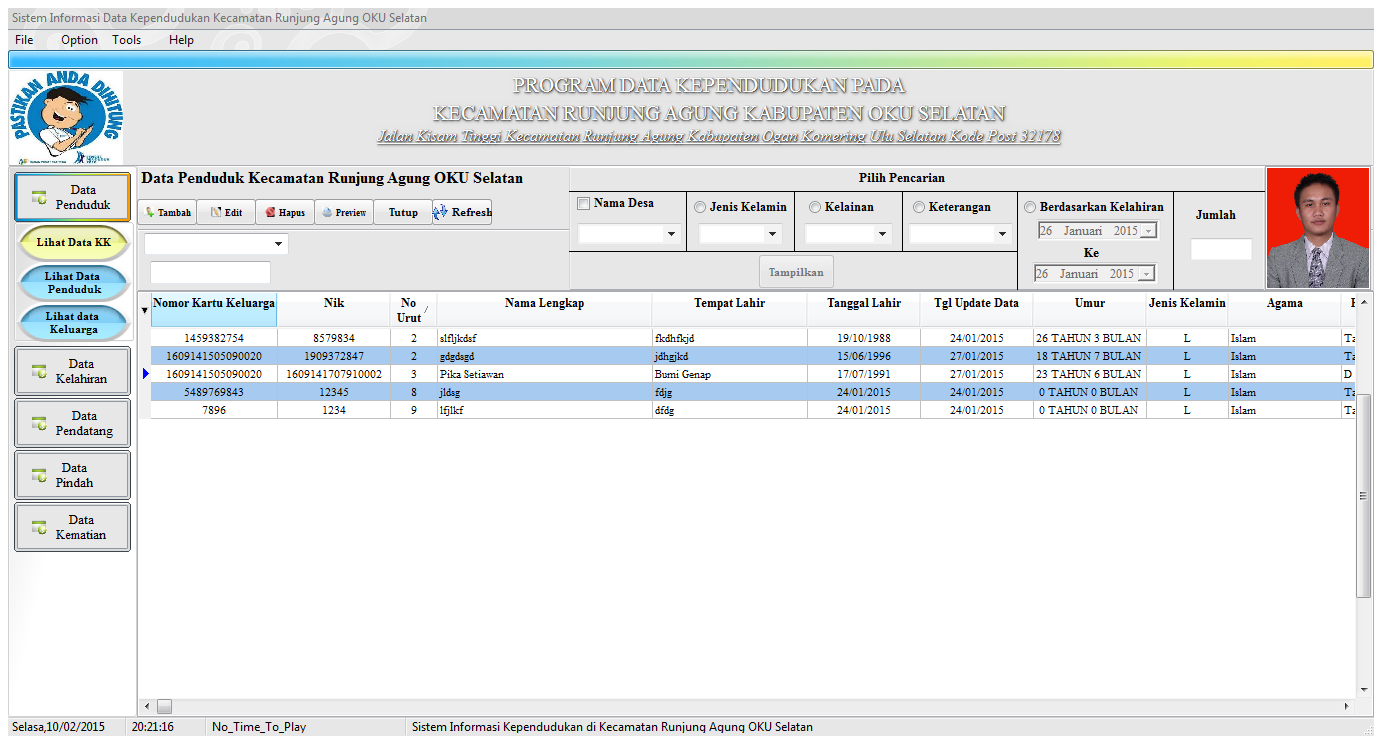This screenshot has width=1382, height=744.
Task: Enable the Nama Desa checkbox
Action: coord(581,202)
